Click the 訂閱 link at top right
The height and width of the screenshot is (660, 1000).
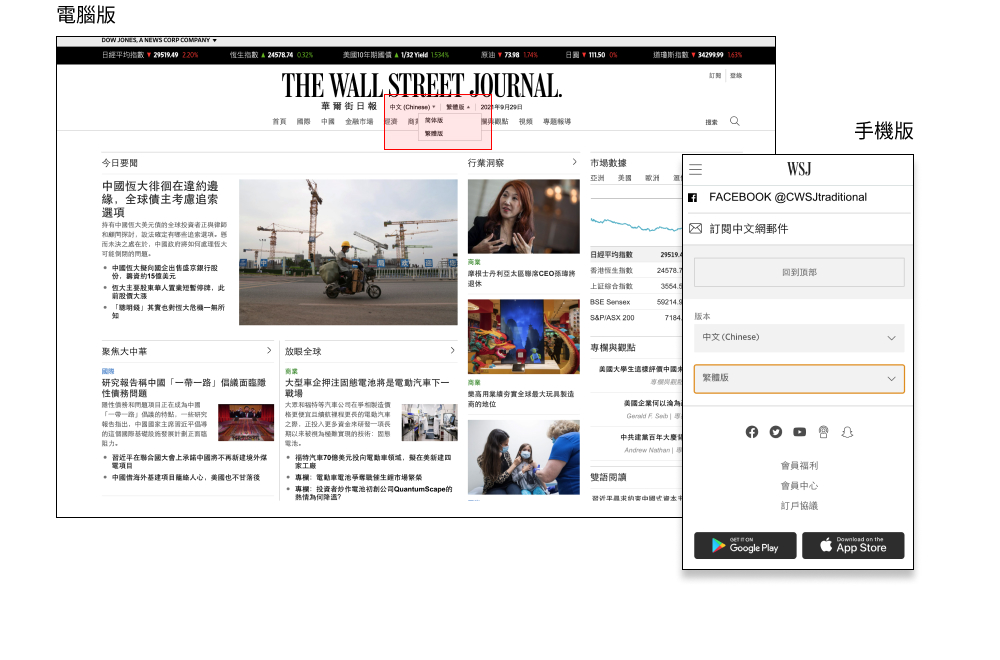[x=715, y=76]
